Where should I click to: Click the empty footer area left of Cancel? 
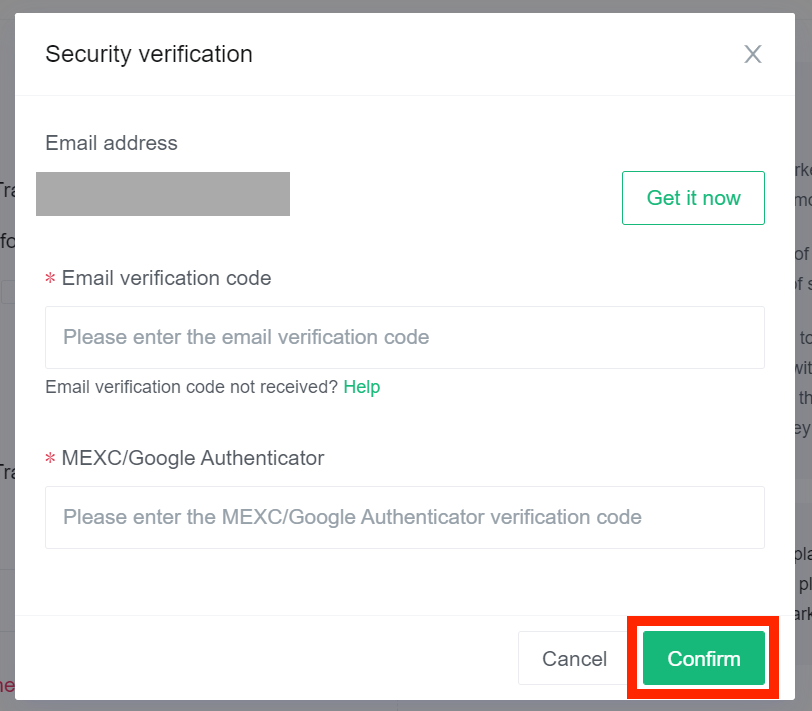266,658
